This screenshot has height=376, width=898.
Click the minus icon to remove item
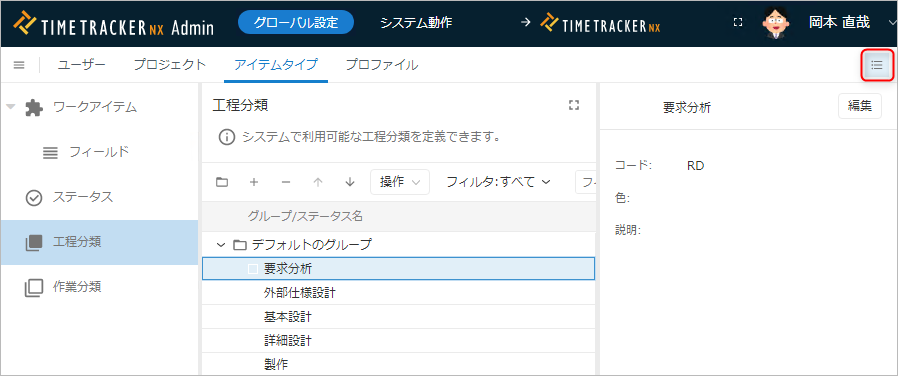286,182
